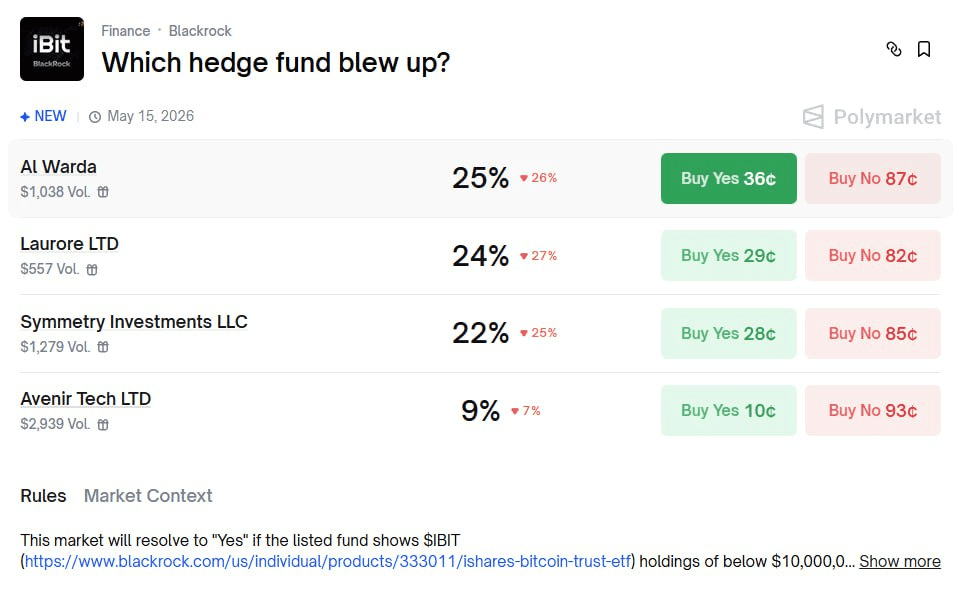
Task: Buy Yes for Laurore LTD at 29¢
Action: coord(728,256)
